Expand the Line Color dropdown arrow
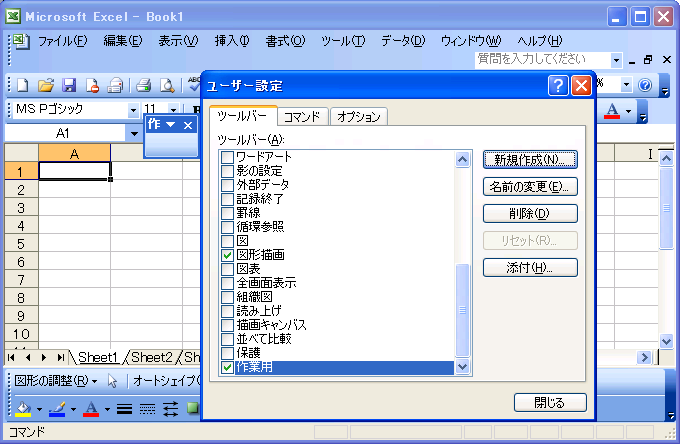The image size is (680, 444). pyautogui.click(x=73, y=409)
